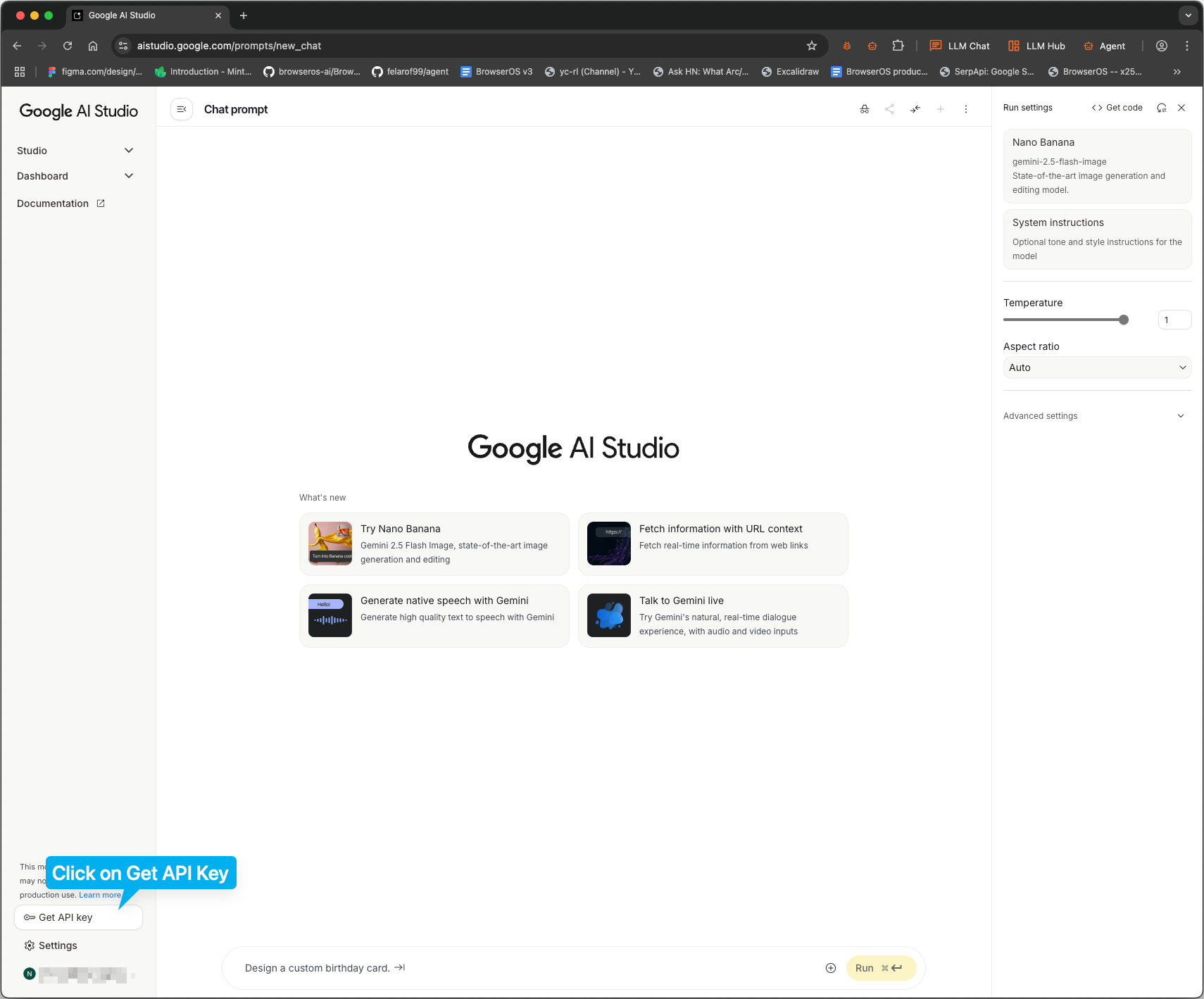
Task: Click the Get API key button
Action: click(78, 917)
